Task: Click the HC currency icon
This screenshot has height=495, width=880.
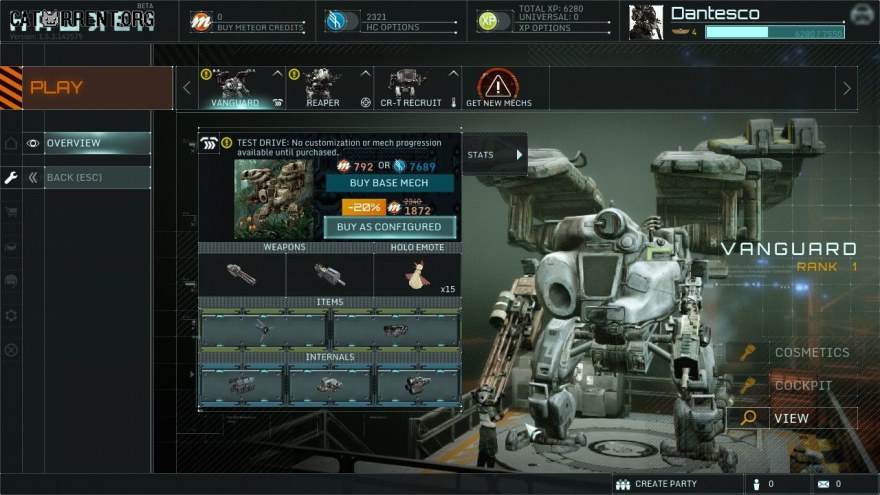Action: pyautogui.click(x=336, y=21)
